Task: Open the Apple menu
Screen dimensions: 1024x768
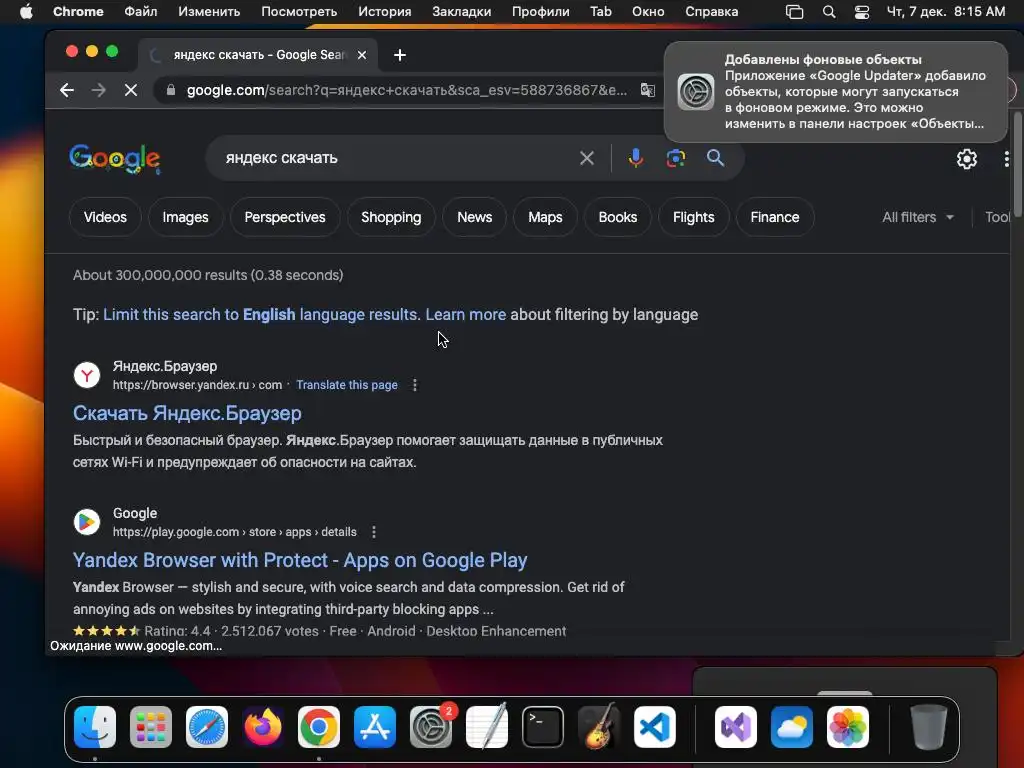Action: 26,12
